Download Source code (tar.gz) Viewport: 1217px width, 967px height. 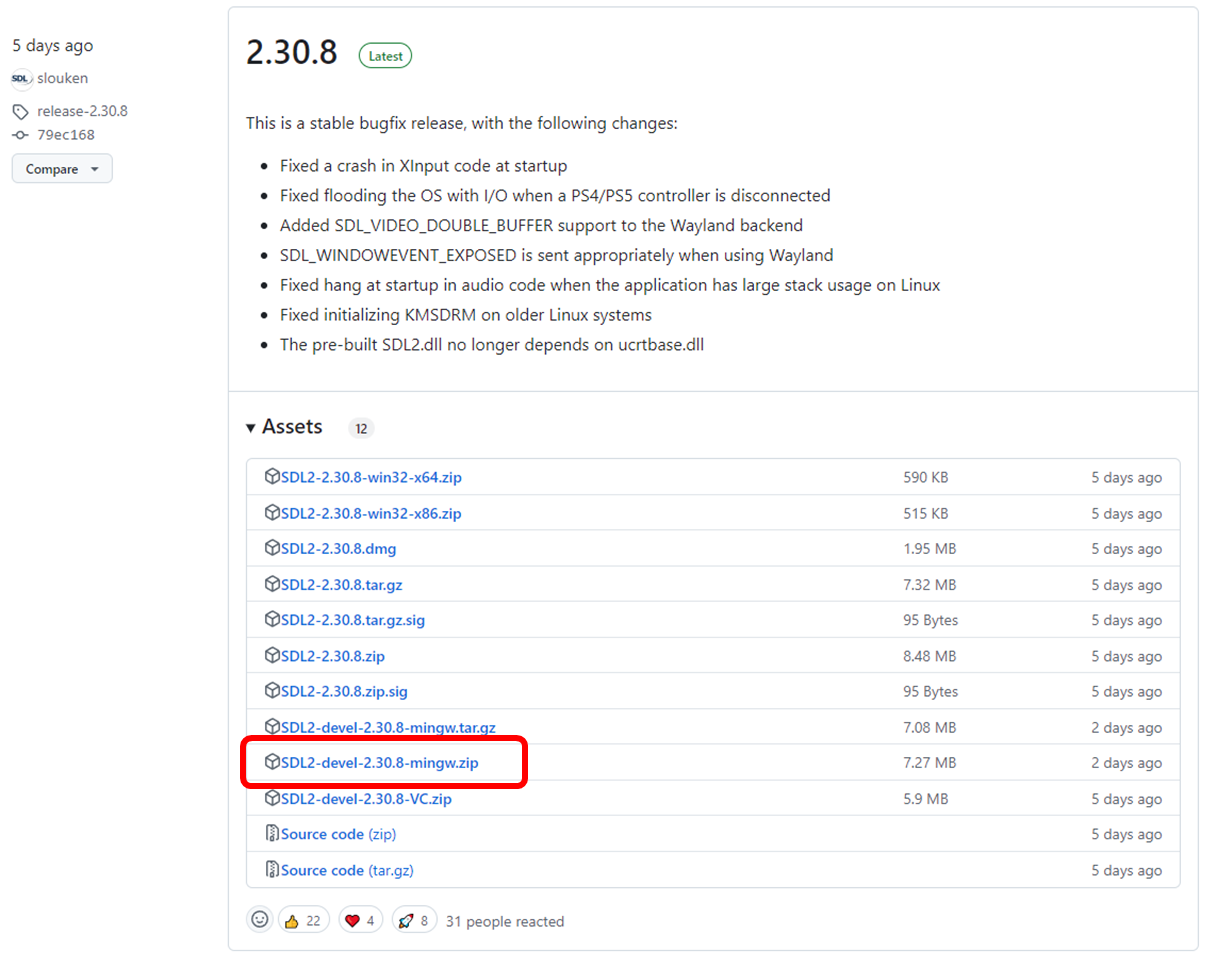click(x=347, y=871)
